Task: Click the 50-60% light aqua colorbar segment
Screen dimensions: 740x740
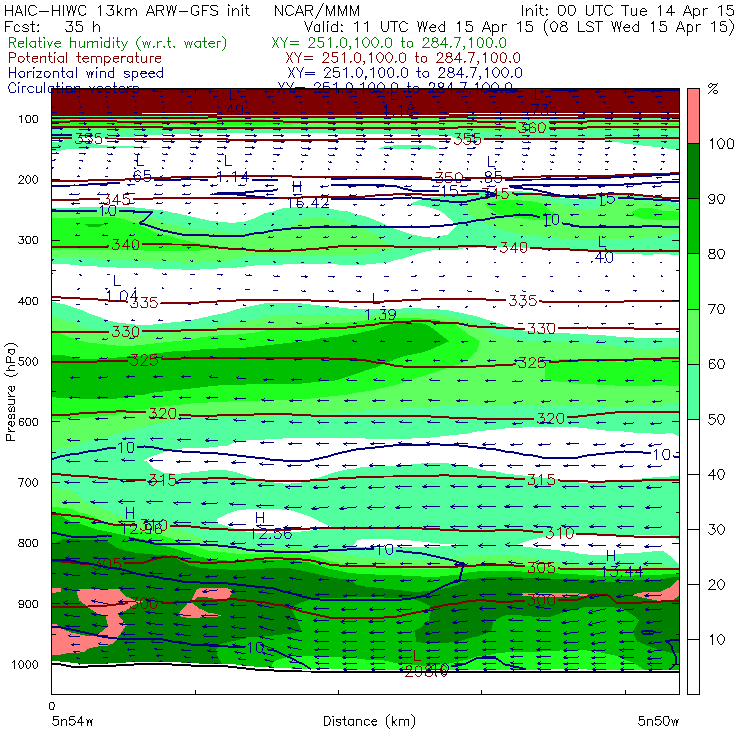Action: click(693, 391)
